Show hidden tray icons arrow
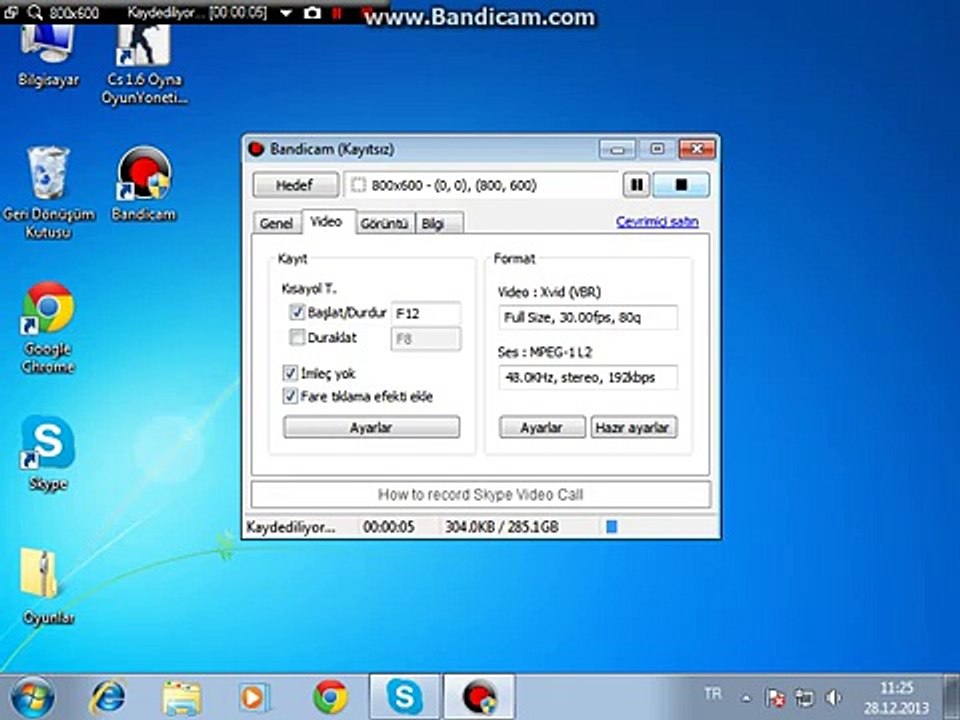 (x=746, y=697)
